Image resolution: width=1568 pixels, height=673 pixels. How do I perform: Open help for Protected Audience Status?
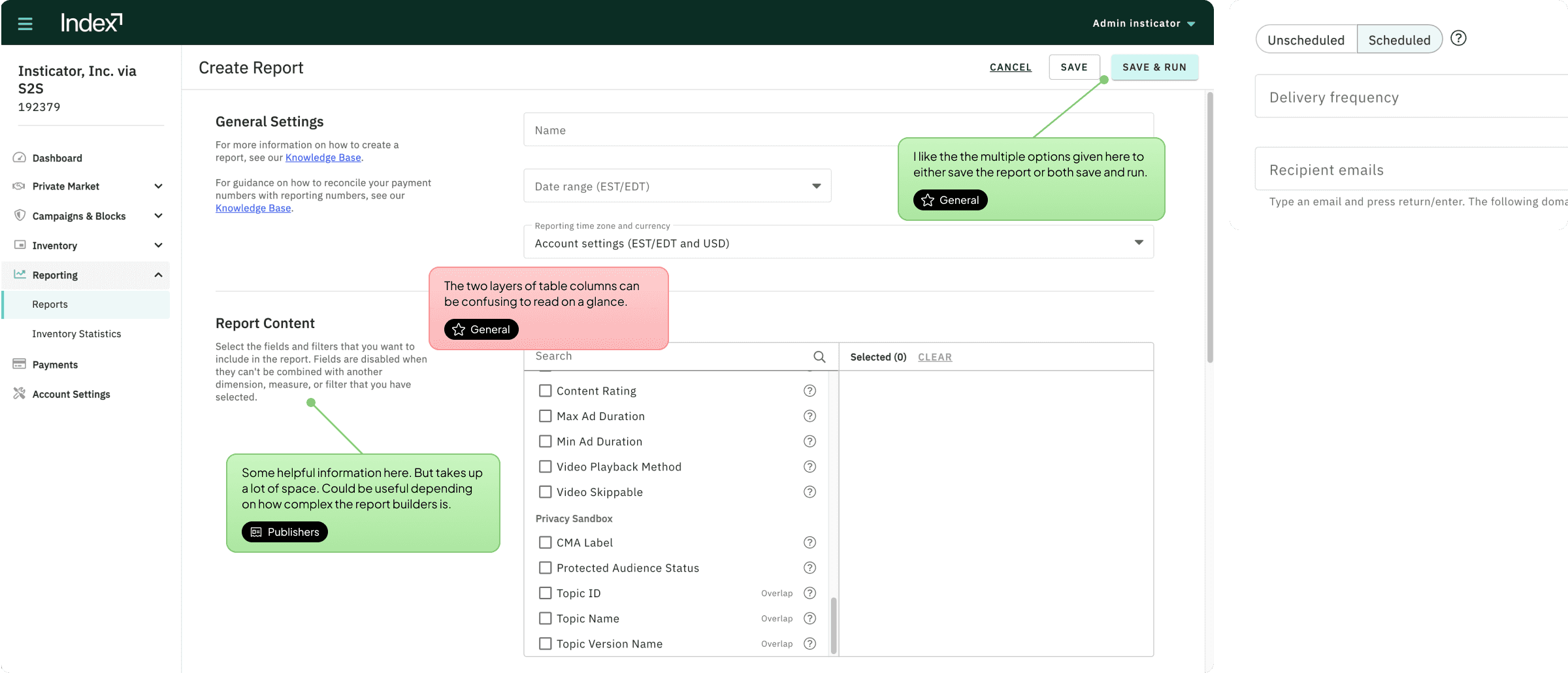[x=809, y=568]
